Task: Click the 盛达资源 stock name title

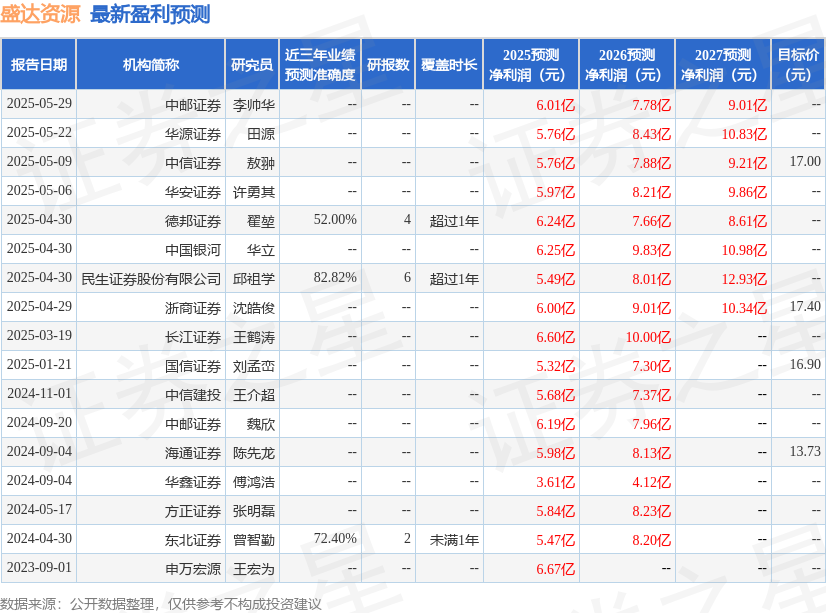Action: click(40, 14)
